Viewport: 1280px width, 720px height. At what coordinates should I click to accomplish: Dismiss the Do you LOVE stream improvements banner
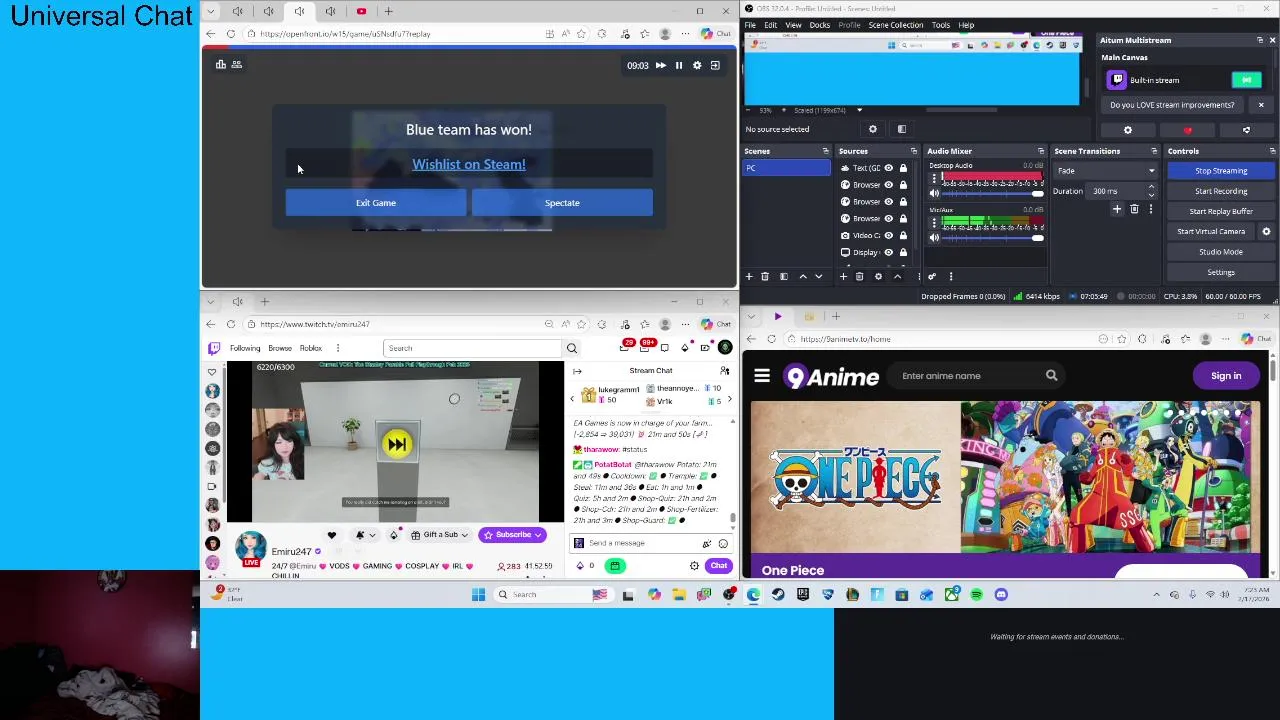(x=1261, y=105)
